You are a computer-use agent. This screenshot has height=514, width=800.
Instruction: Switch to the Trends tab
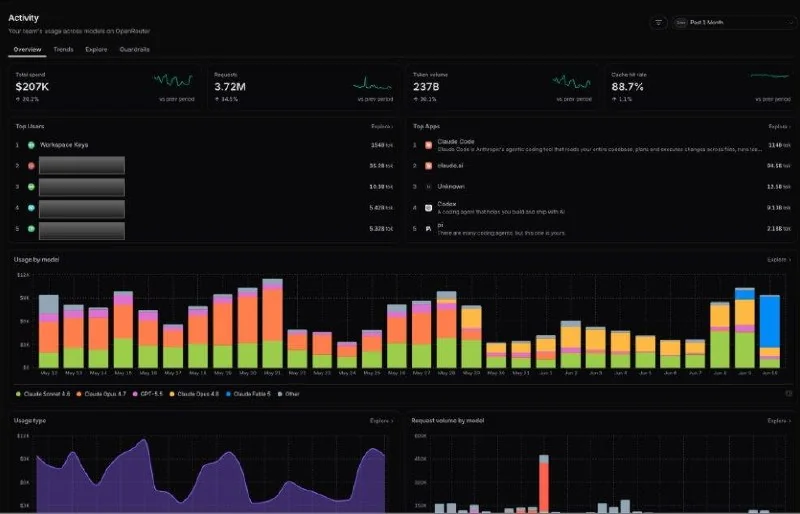click(x=63, y=50)
